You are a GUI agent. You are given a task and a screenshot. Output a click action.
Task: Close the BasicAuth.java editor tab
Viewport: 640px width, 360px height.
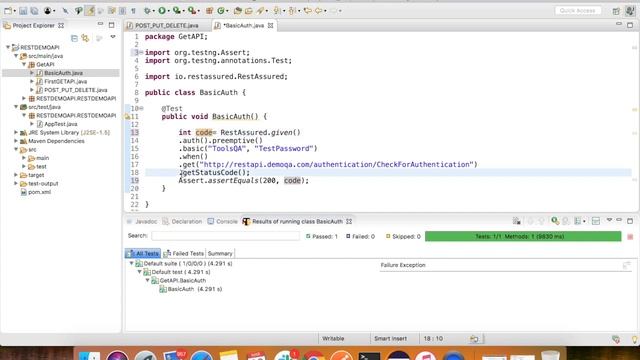[x=271, y=25]
